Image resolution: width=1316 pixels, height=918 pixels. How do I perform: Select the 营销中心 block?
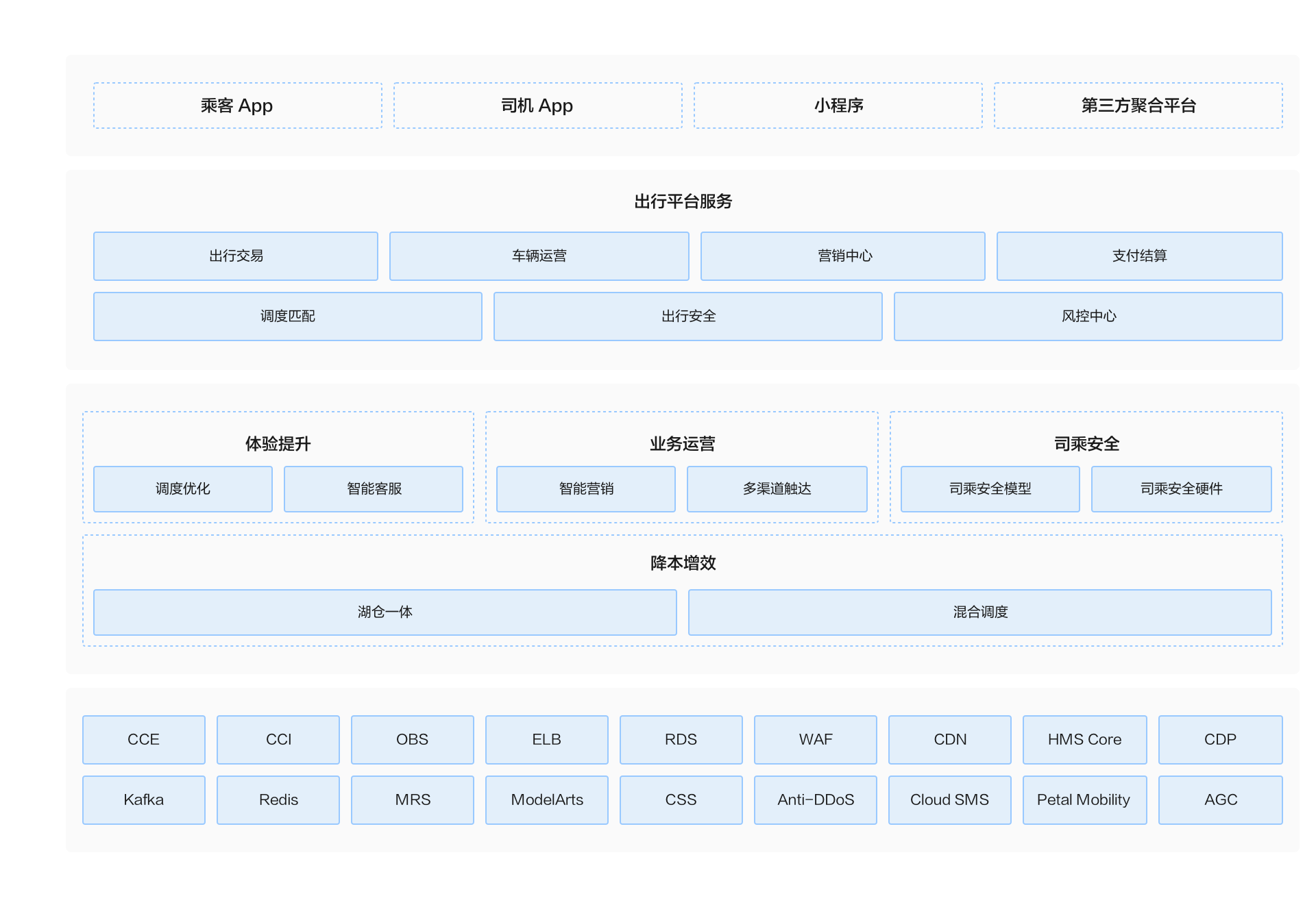(x=842, y=256)
